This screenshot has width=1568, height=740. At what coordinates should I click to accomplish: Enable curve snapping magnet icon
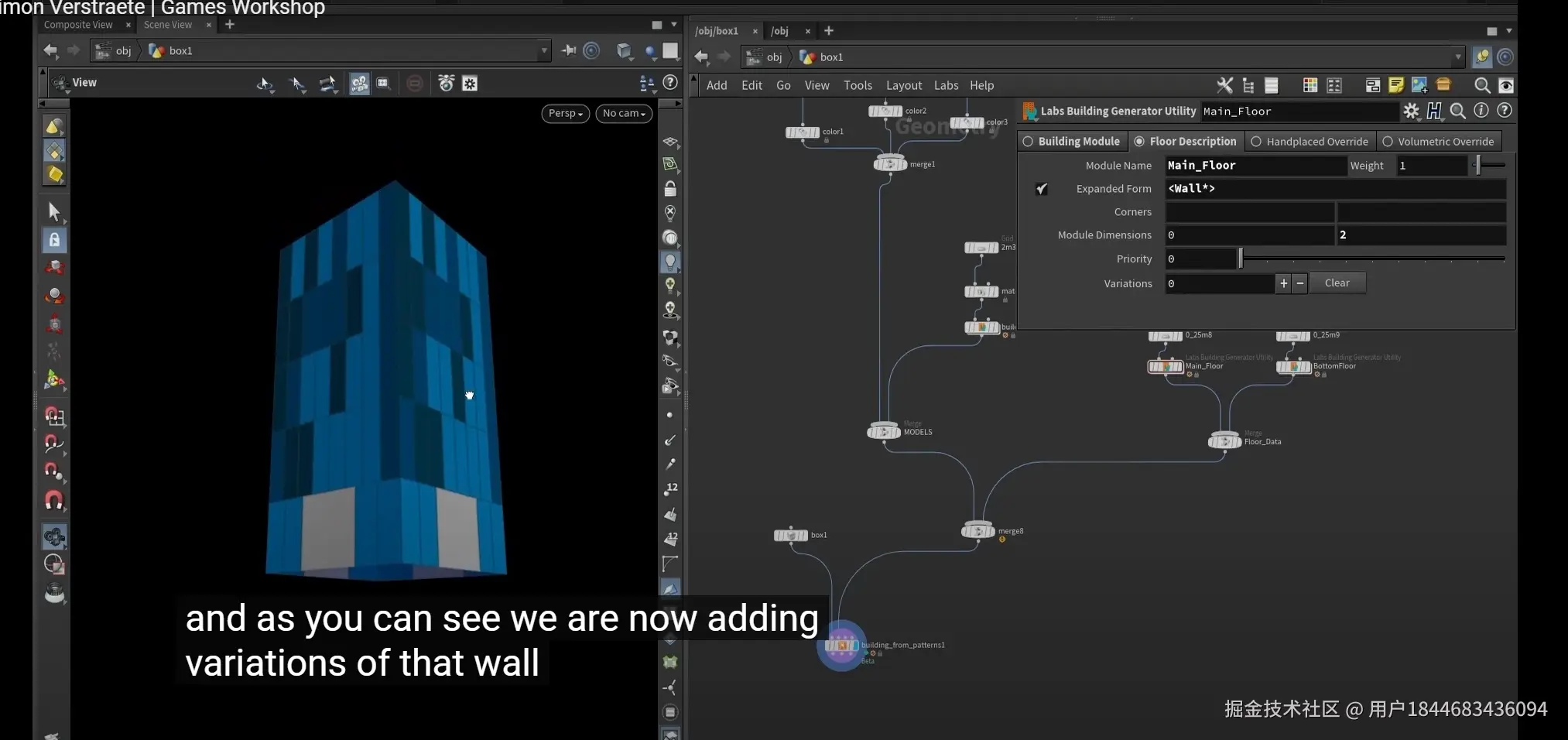(x=54, y=444)
